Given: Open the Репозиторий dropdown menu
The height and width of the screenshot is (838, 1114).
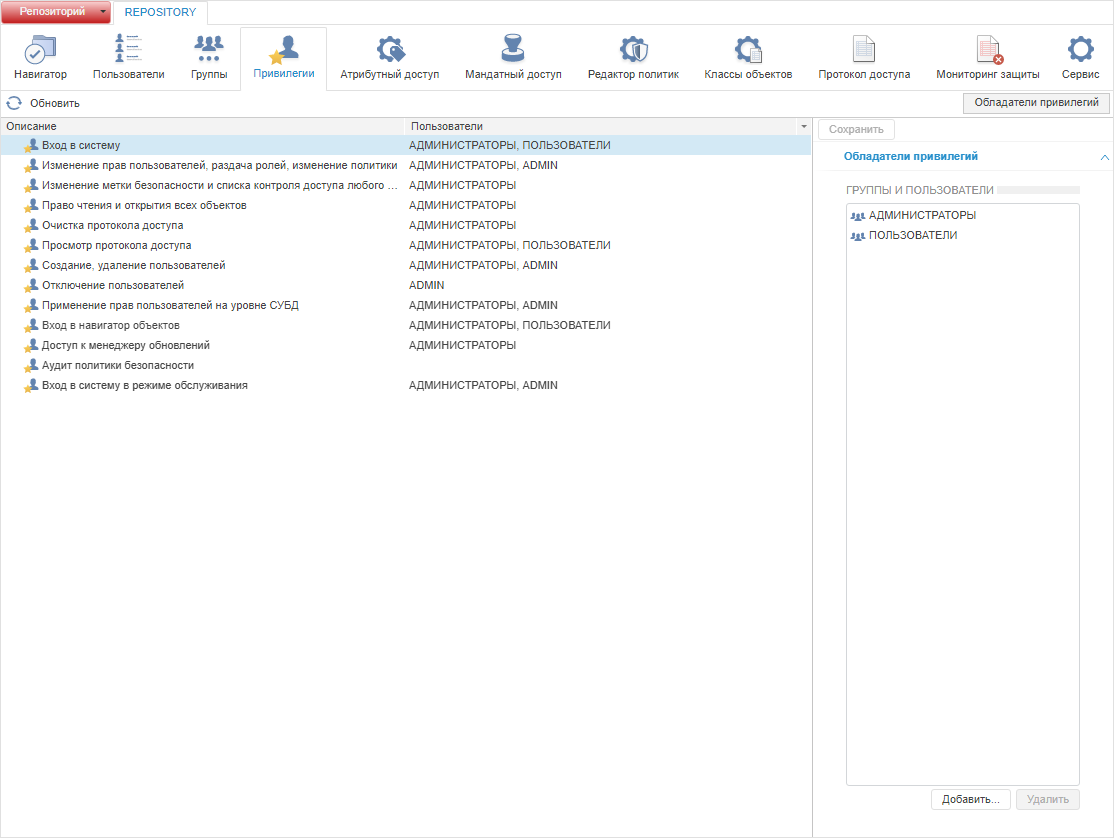Looking at the screenshot, I should tap(56, 12).
